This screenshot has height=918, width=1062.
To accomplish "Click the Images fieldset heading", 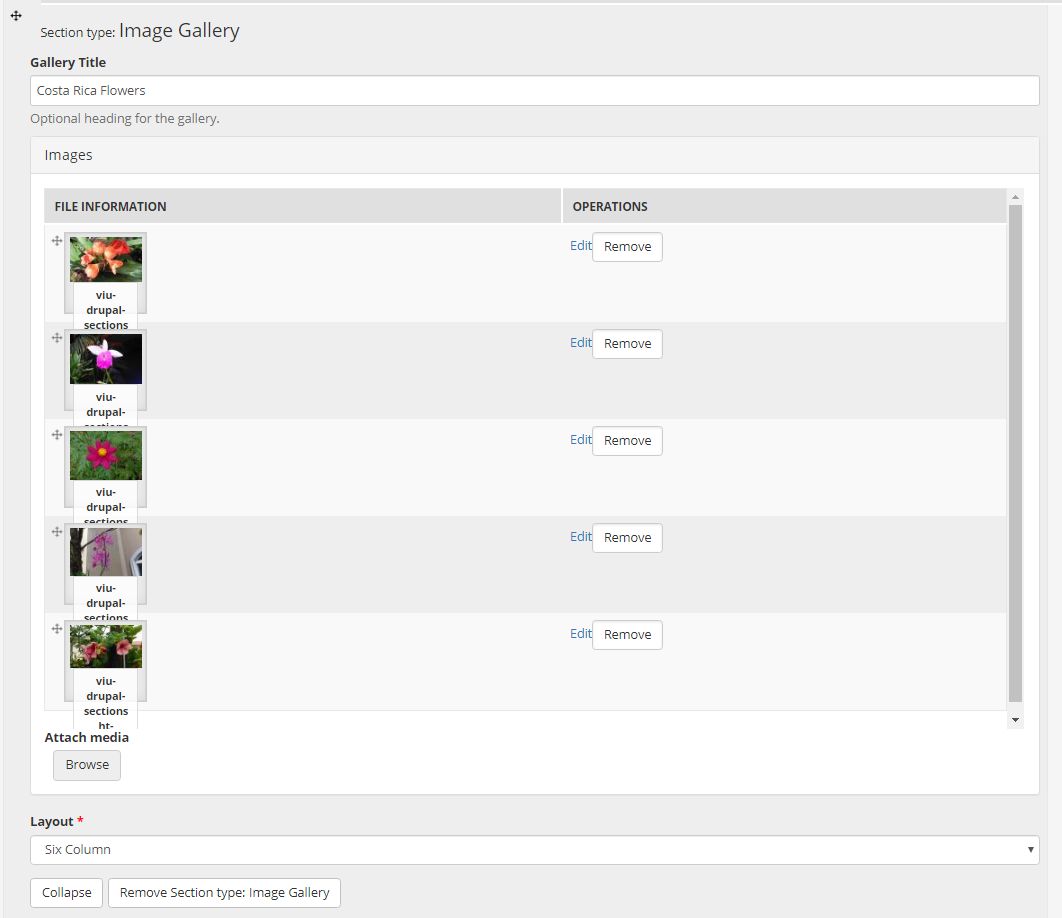I will click(x=68, y=155).
